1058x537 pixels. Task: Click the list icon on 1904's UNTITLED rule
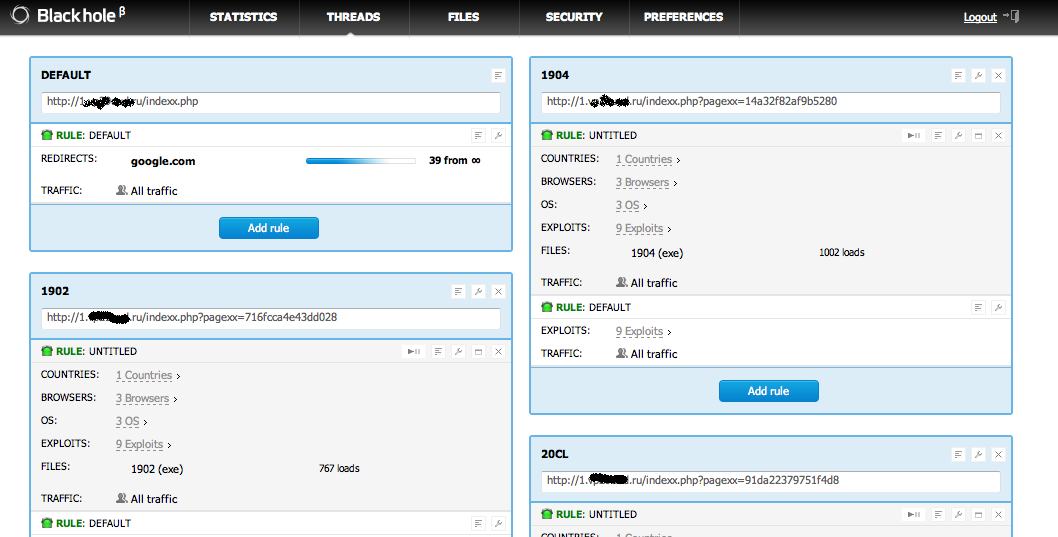click(x=938, y=135)
